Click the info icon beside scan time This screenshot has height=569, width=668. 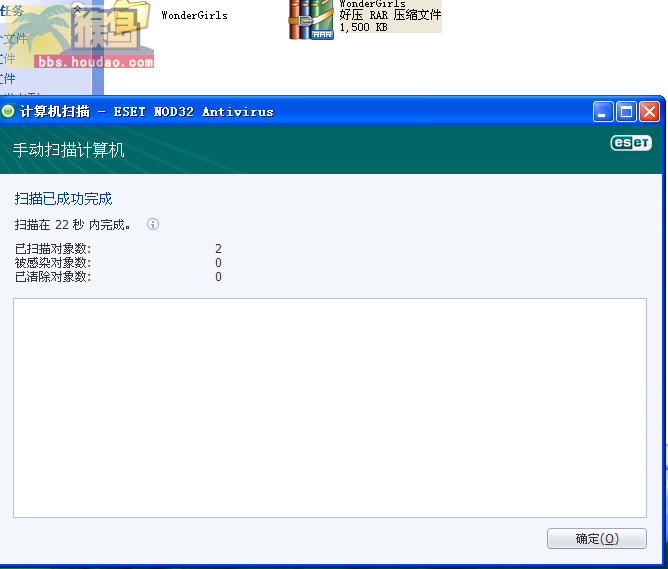(x=153, y=224)
